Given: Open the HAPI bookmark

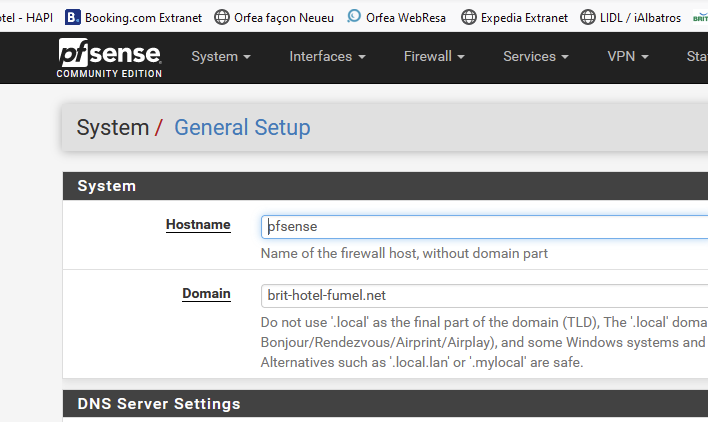Looking at the screenshot, I should click(x=26, y=18).
